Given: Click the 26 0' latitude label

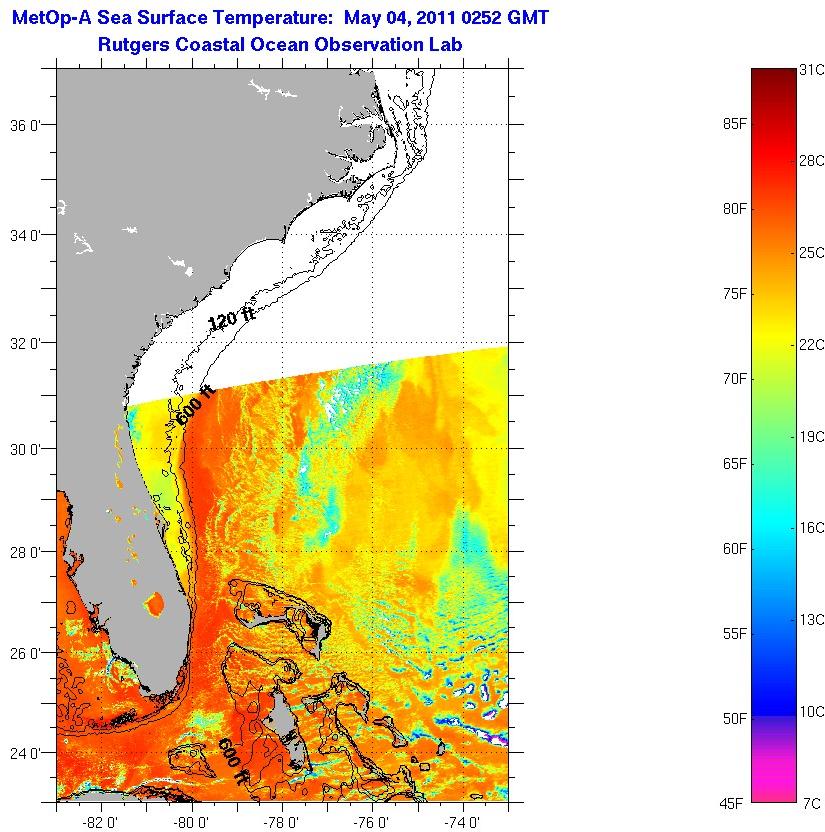Looking at the screenshot, I should tap(25, 653).
